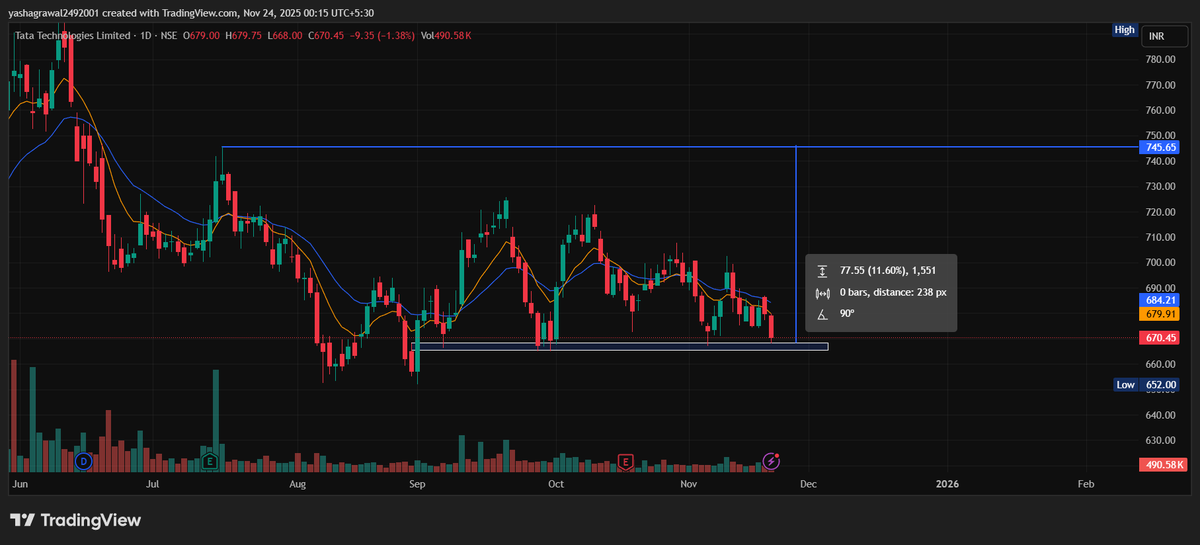Click the 684.21 blue moving average price label
Screen dimensions: 1200x545
[1159, 299]
